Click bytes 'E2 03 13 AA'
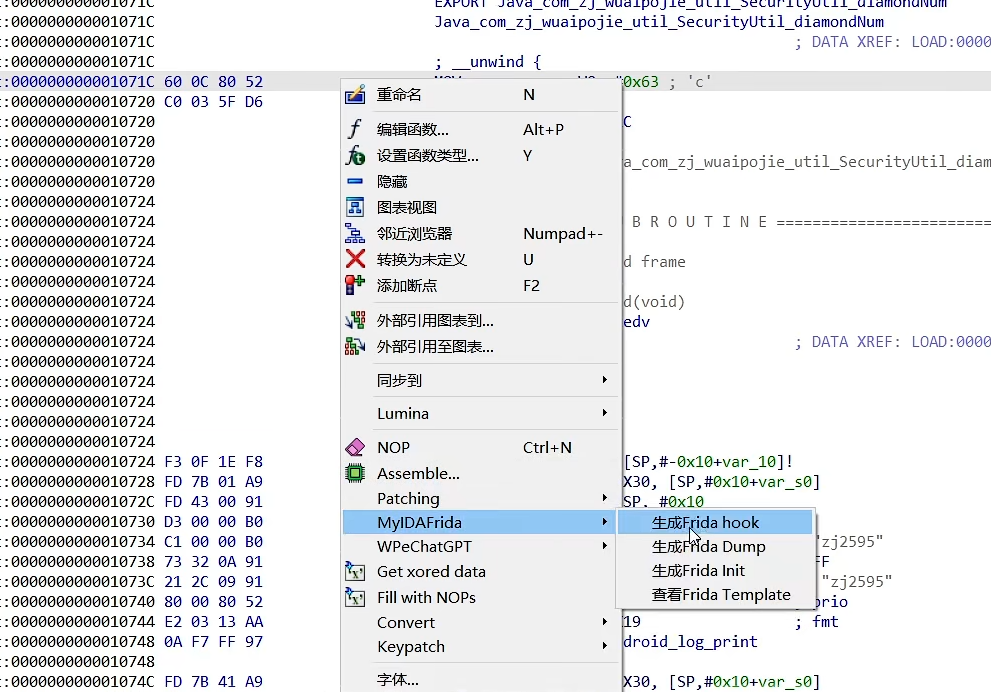Viewport: 991px width, 692px height. [214, 622]
